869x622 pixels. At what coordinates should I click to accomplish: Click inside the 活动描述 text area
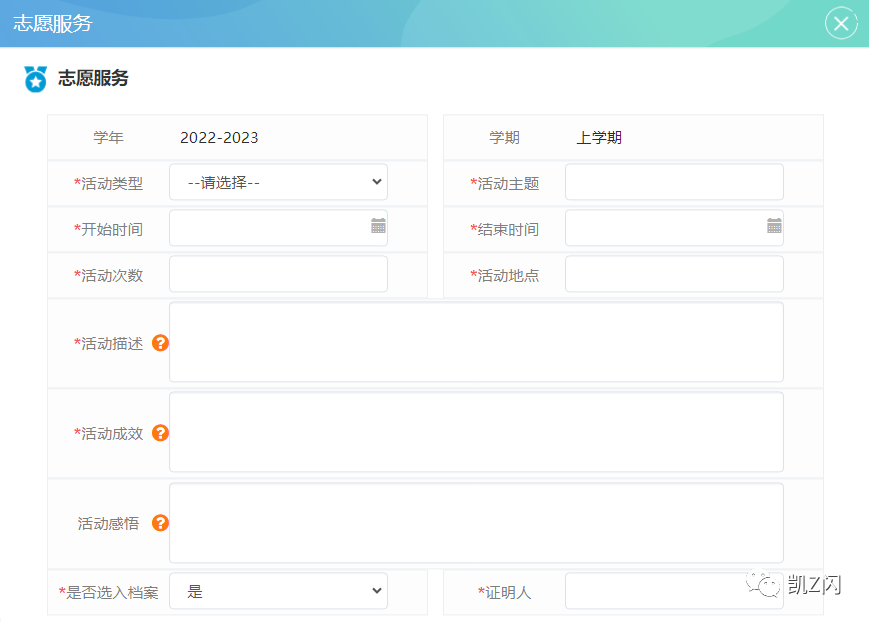pyautogui.click(x=476, y=342)
